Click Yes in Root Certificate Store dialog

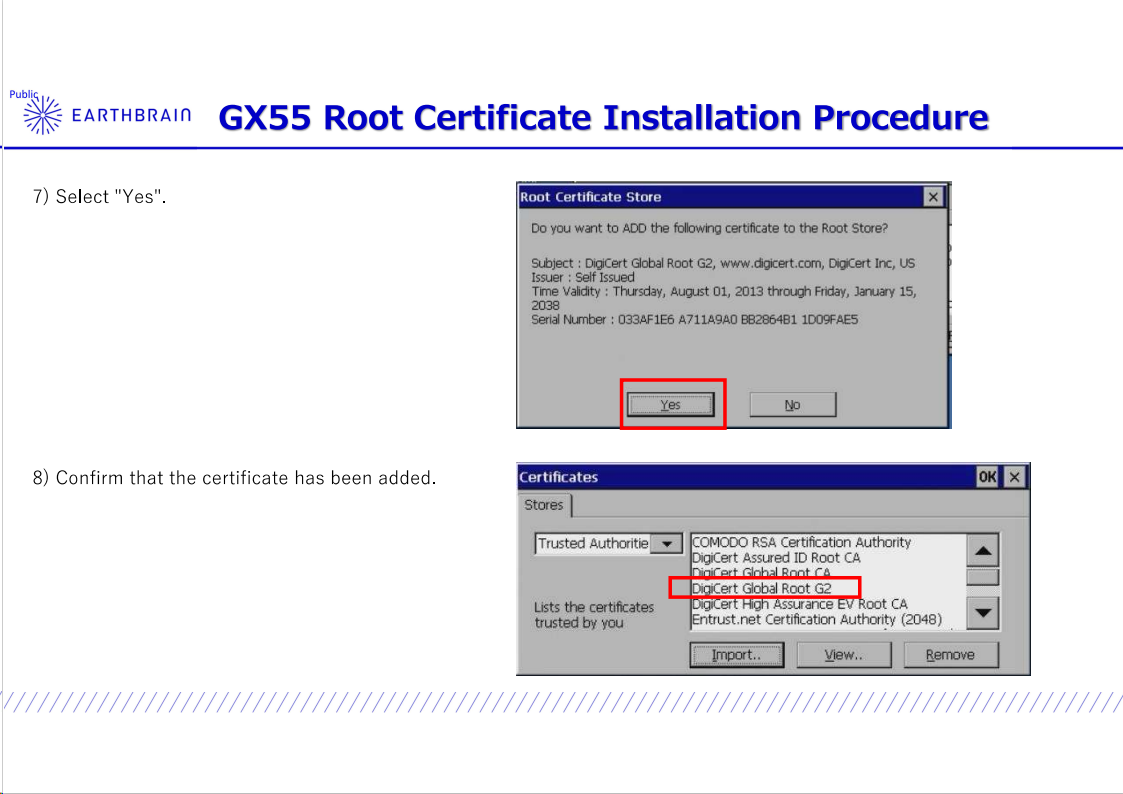point(670,405)
